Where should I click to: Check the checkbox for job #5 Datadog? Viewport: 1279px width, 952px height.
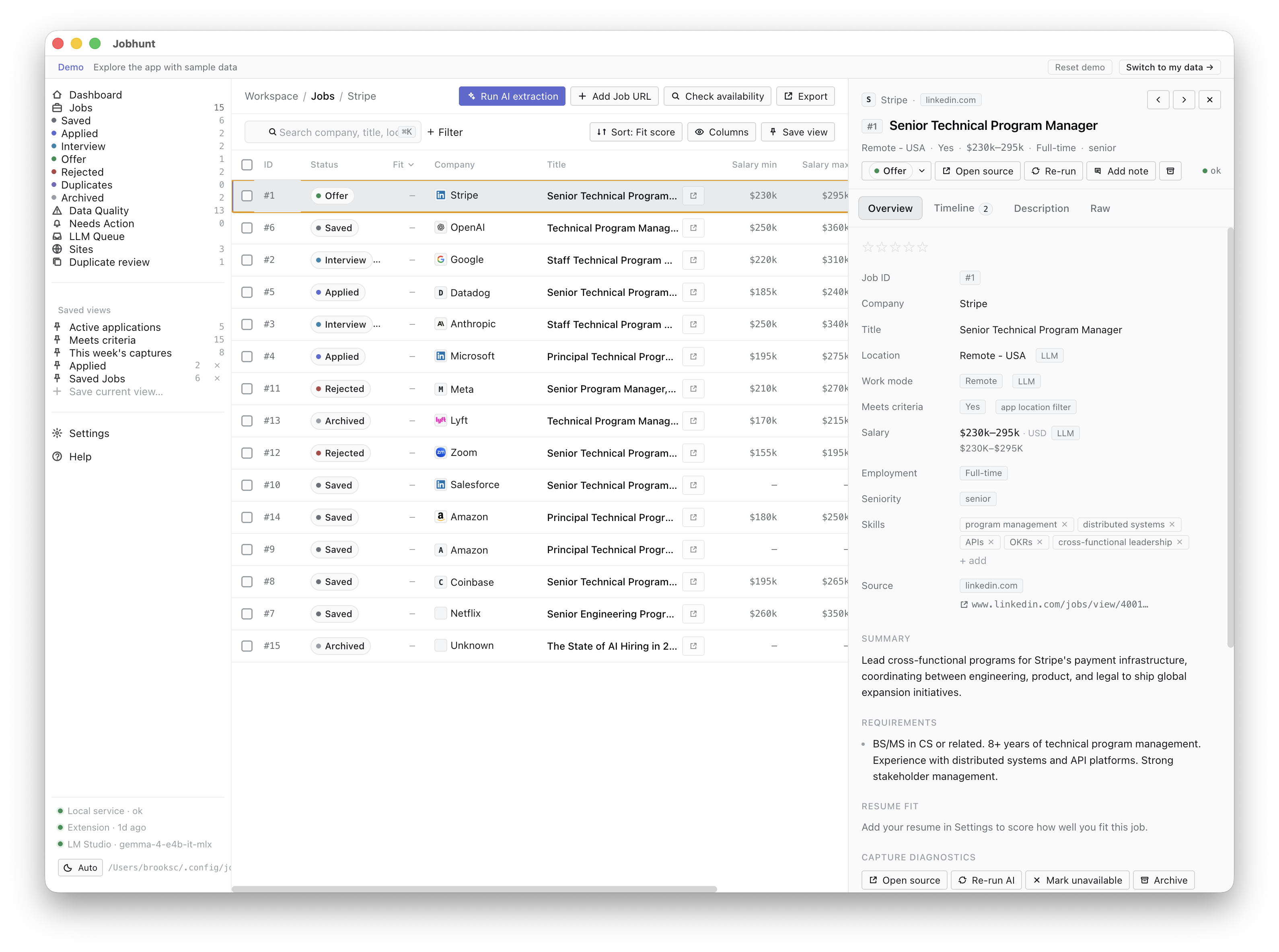click(x=247, y=292)
